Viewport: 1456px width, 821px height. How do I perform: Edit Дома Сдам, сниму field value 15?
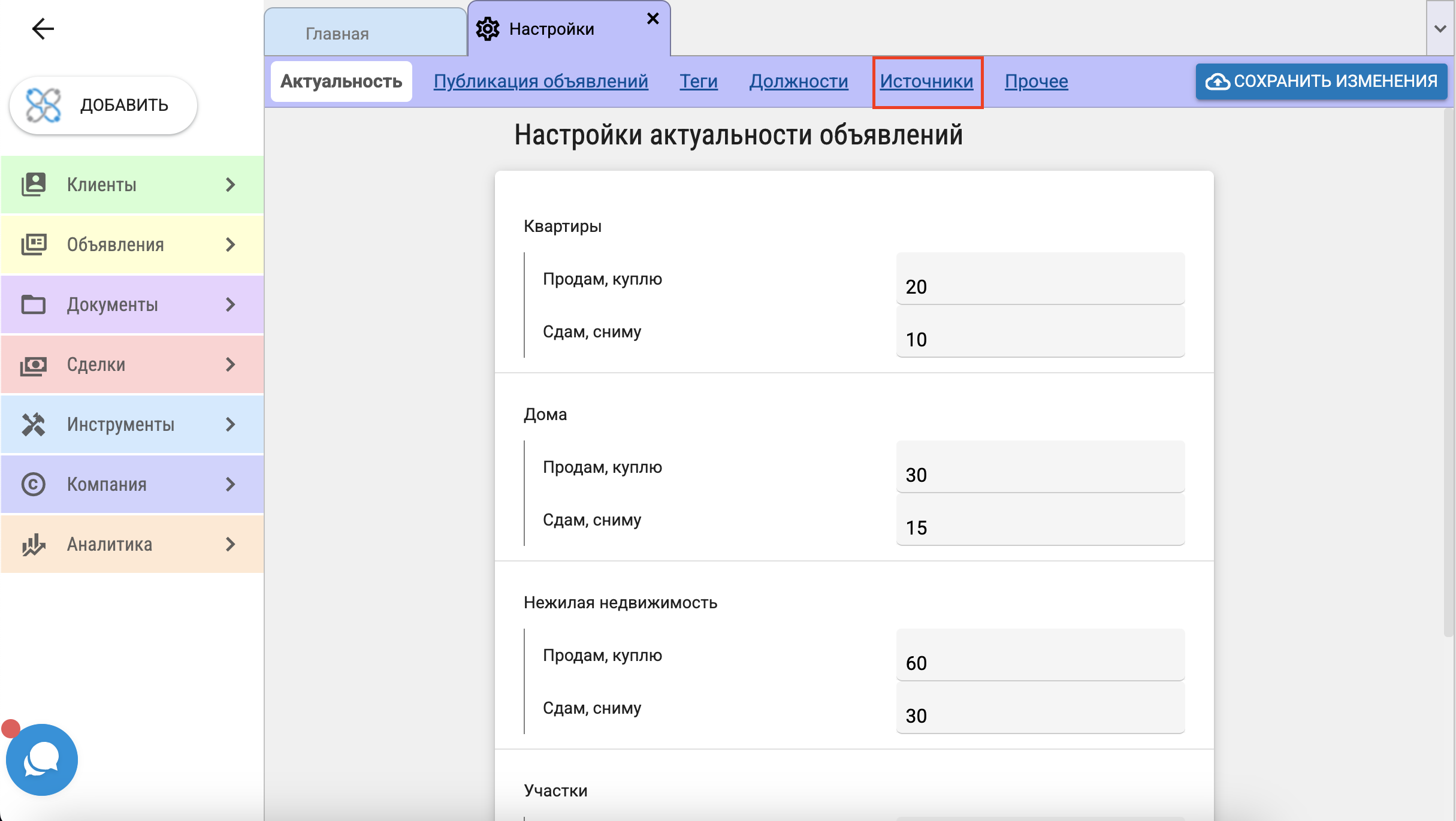click(1040, 520)
